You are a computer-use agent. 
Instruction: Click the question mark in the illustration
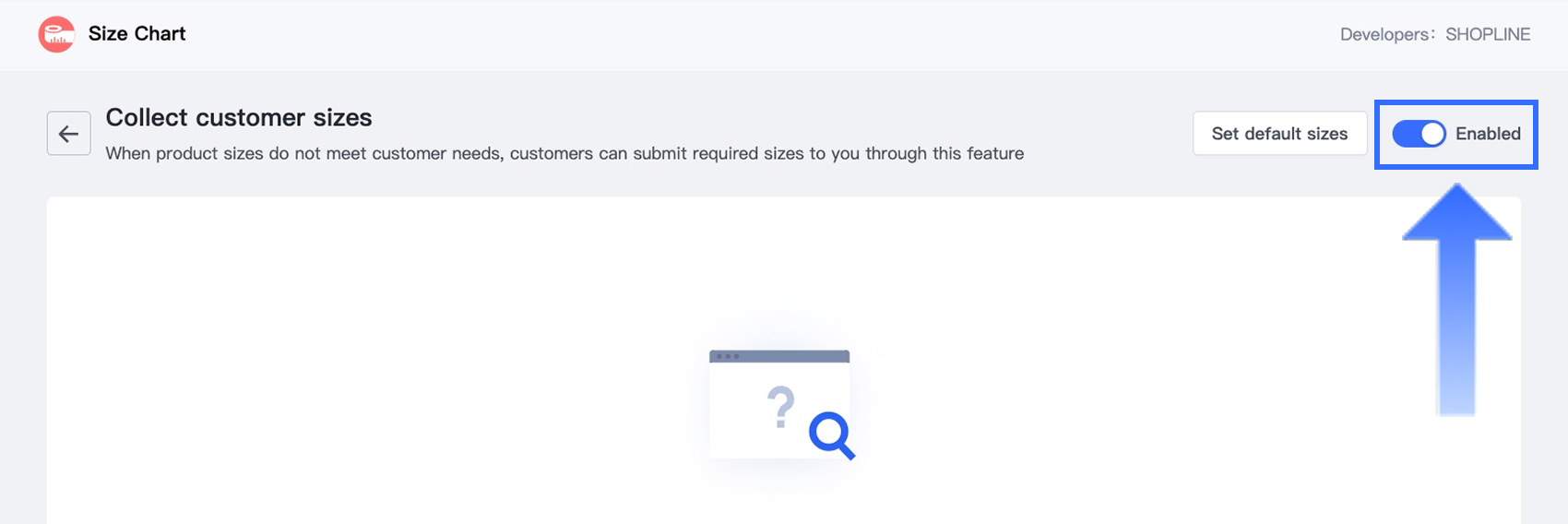click(781, 407)
